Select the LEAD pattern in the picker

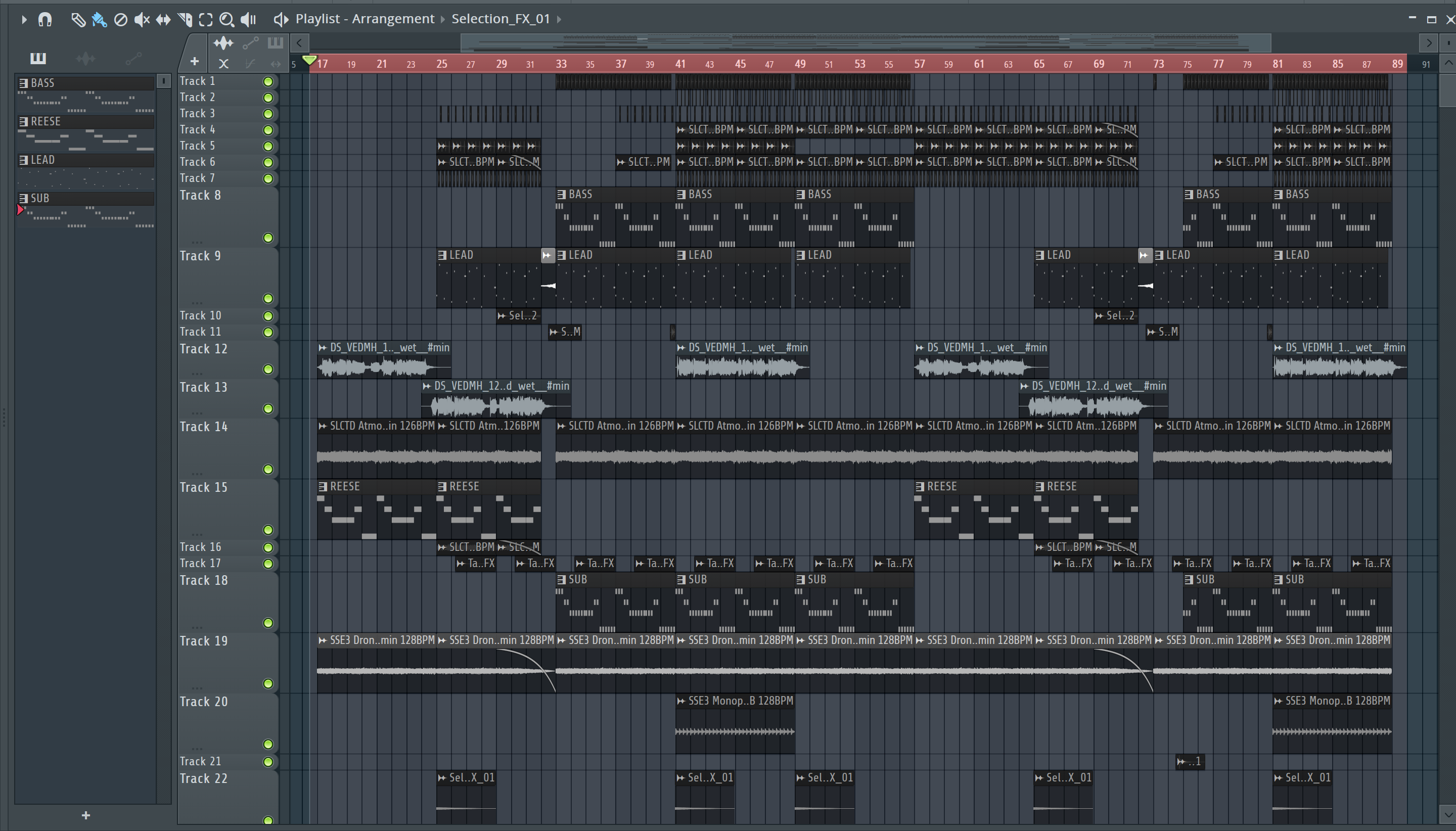[x=85, y=160]
